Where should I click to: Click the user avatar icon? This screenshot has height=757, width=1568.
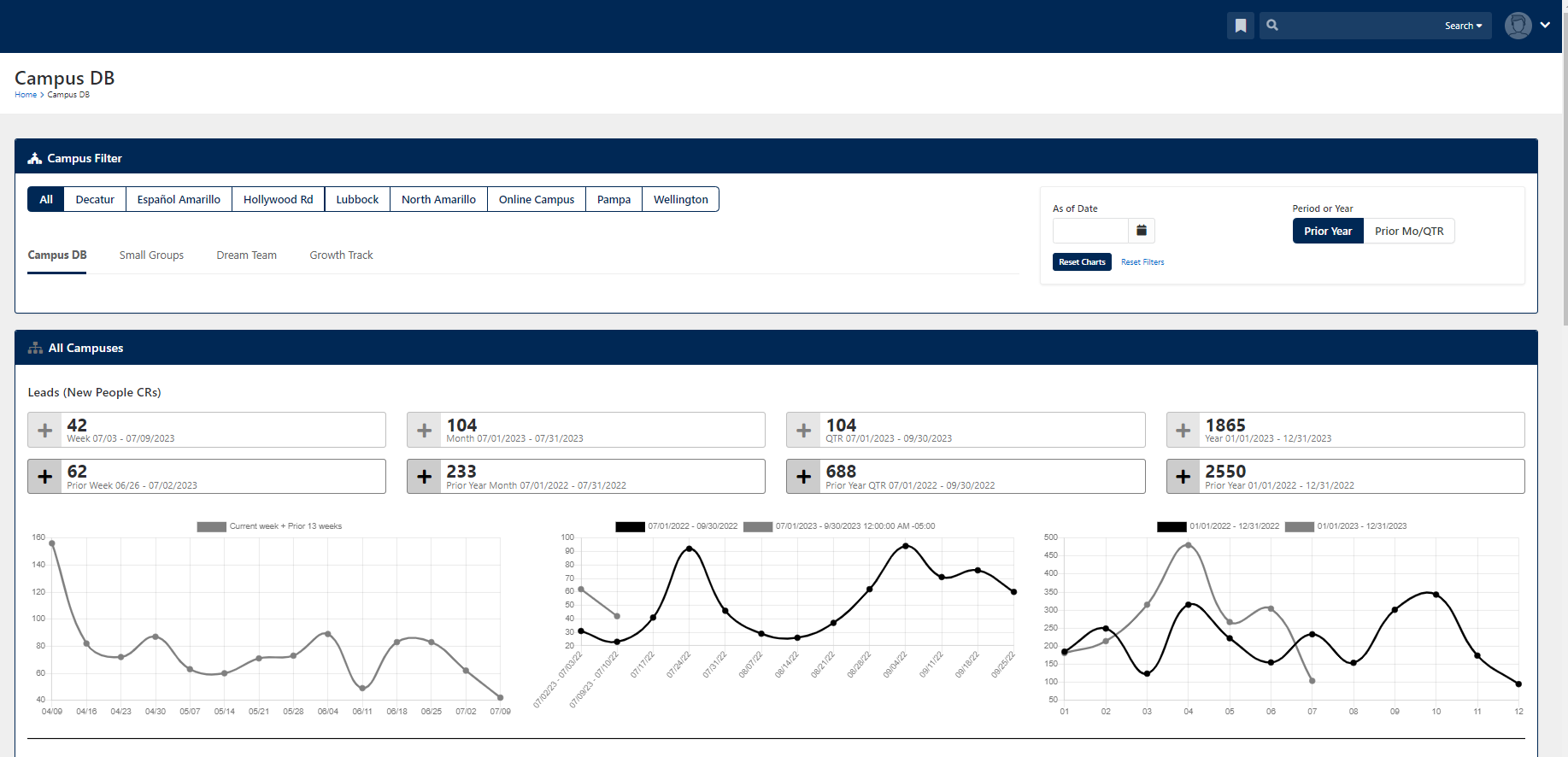1518,26
